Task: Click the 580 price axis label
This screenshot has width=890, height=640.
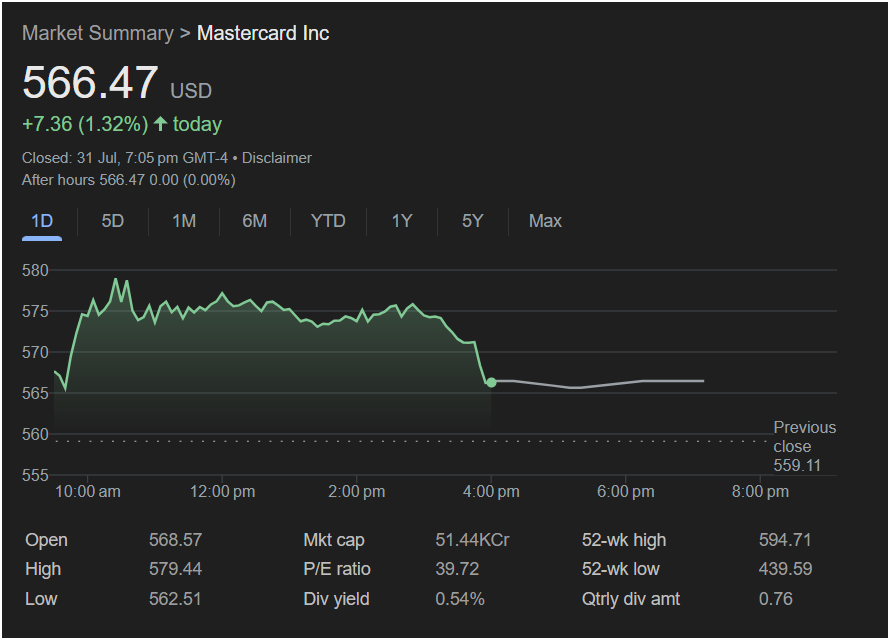Action: click(35, 270)
